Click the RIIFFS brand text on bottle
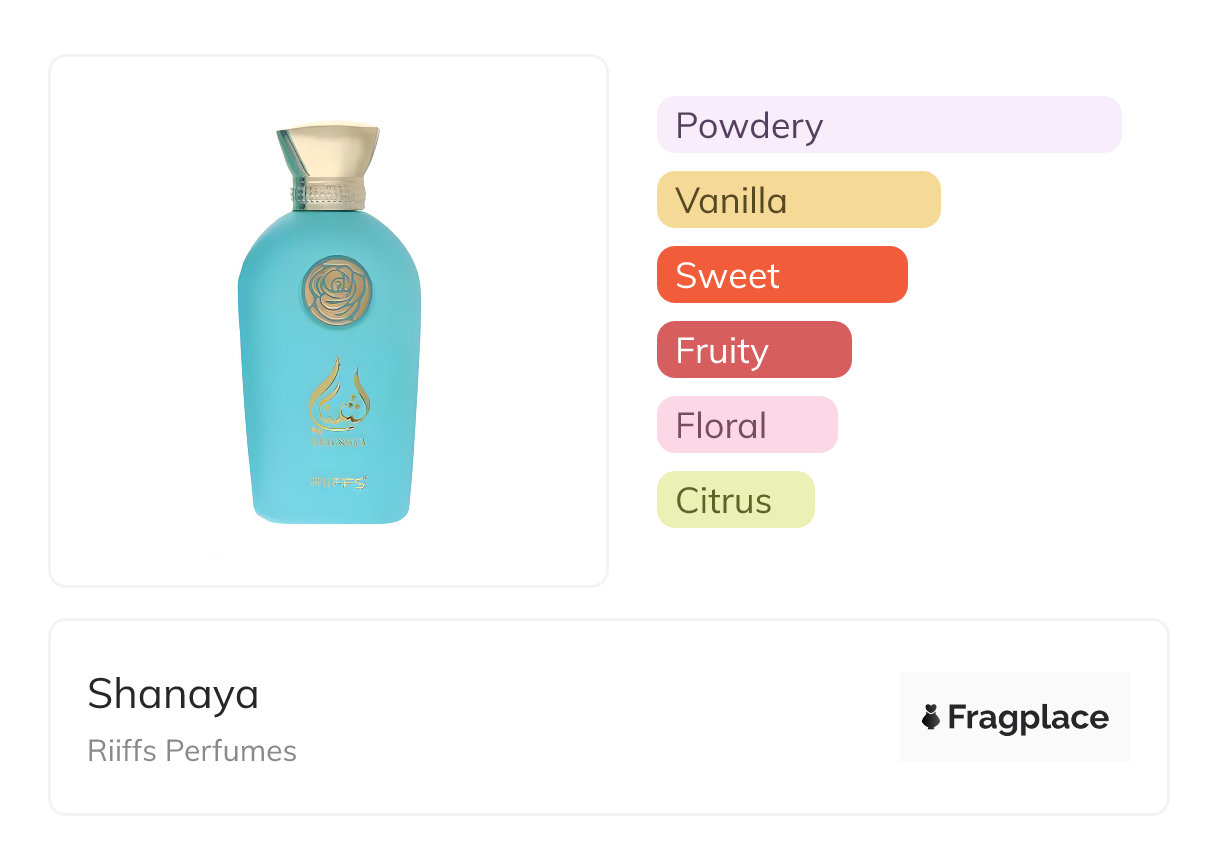 [338, 483]
